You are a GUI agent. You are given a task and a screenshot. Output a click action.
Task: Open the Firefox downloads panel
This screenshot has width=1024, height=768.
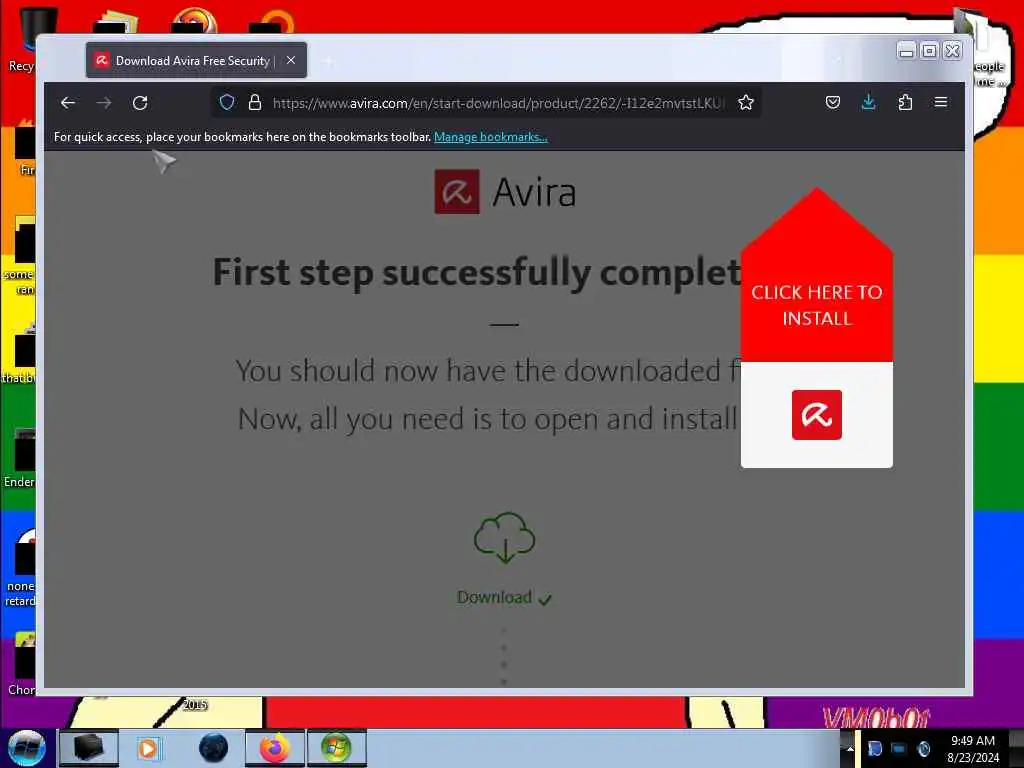click(x=869, y=103)
